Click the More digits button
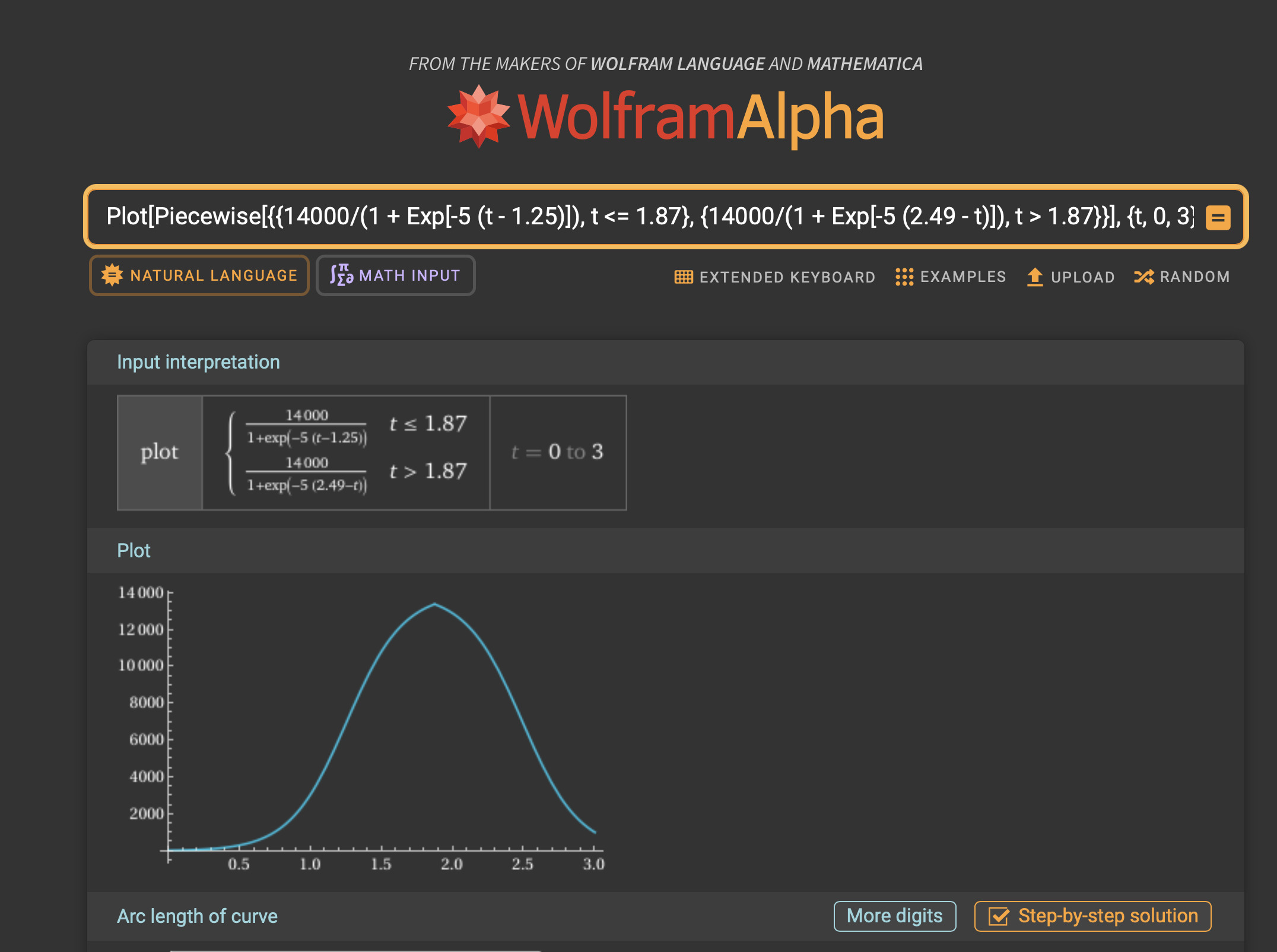Image resolution: width=1277 pixels, height=952 pixels. coord(895,916)
